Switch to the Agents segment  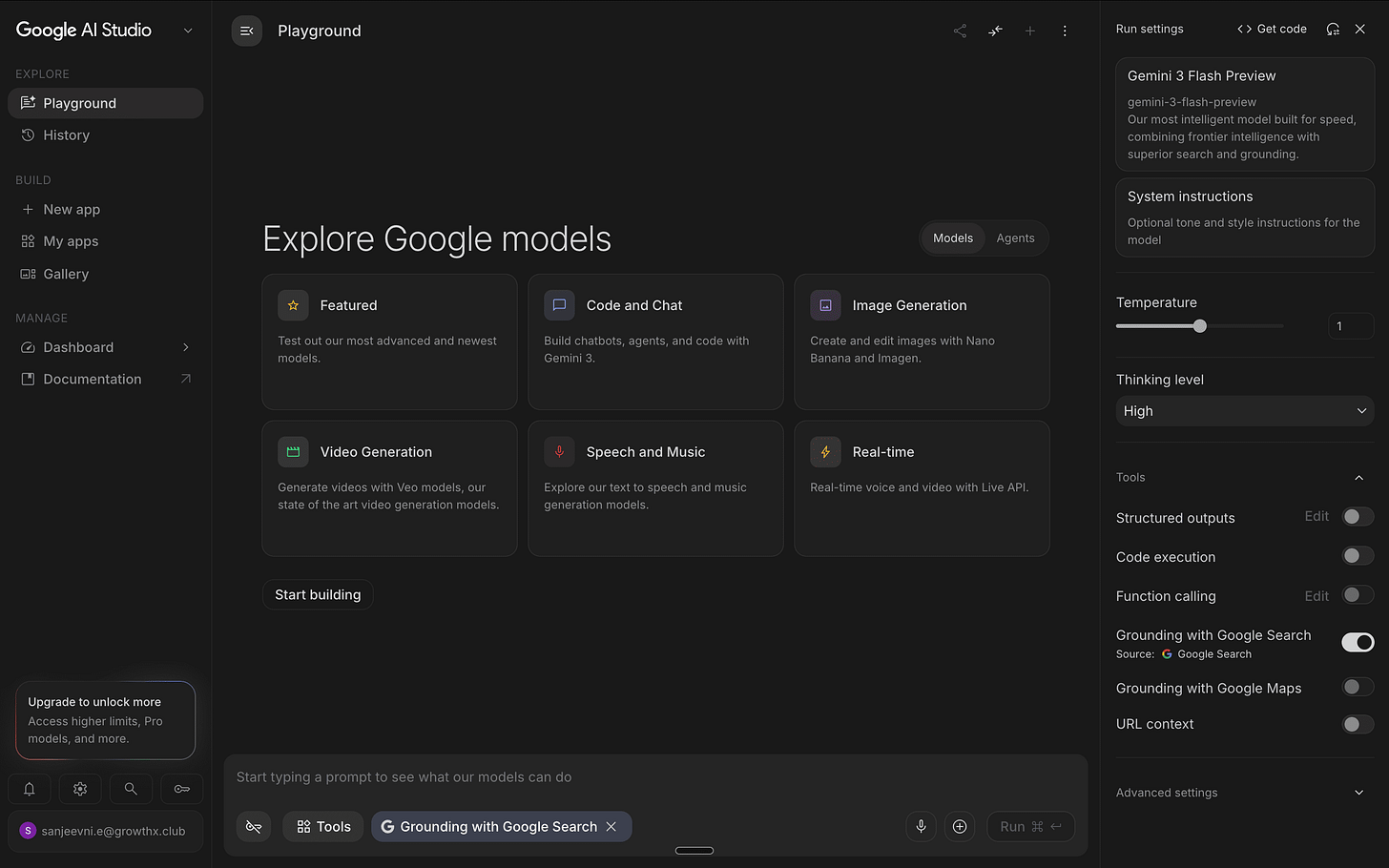1015,238
